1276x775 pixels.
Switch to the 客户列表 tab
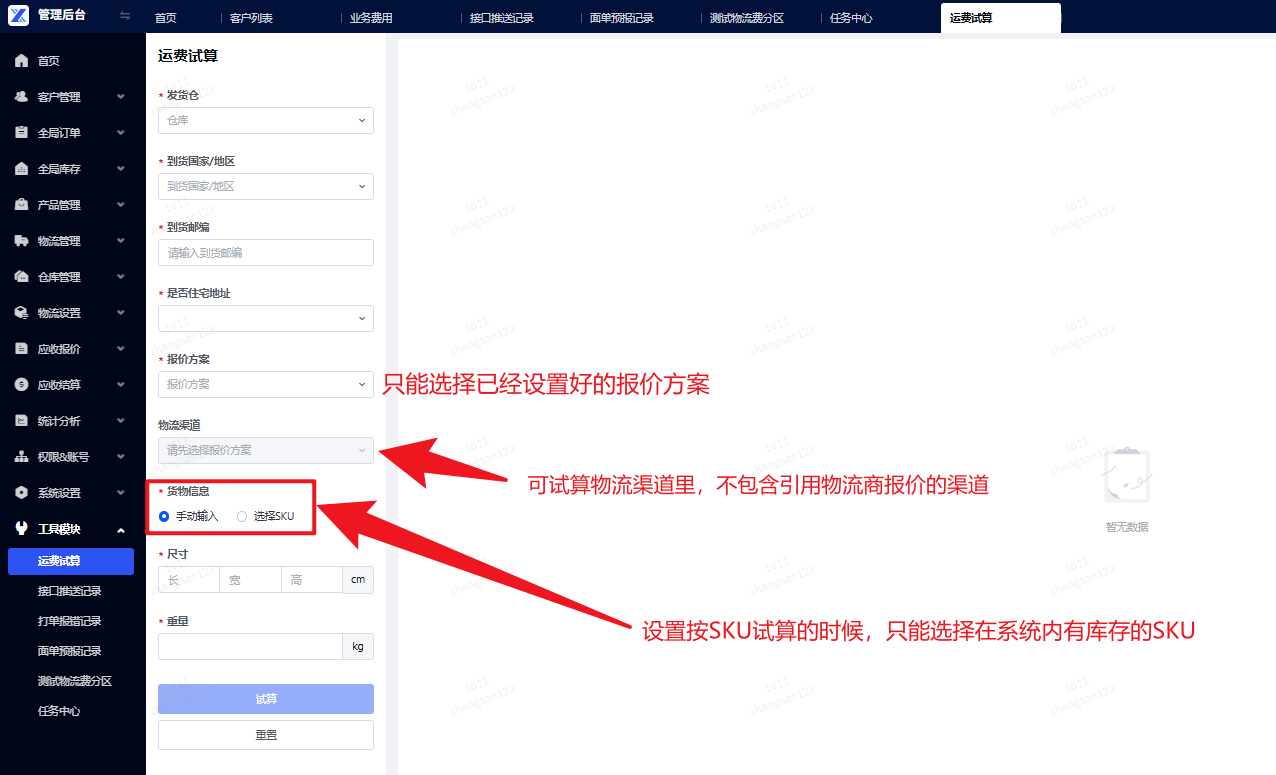click(251, 18)
